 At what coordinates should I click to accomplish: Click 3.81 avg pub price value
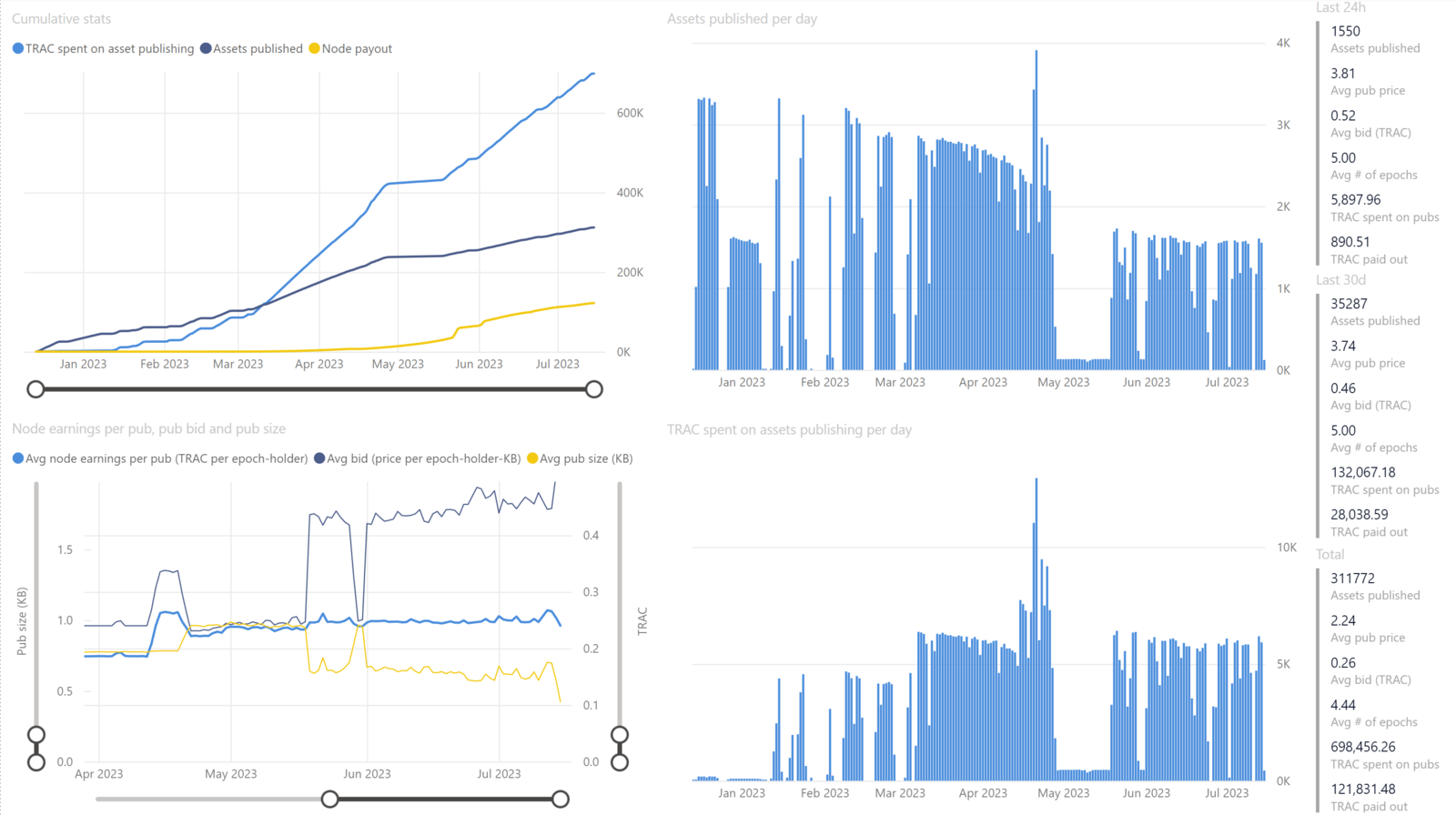1342,74
